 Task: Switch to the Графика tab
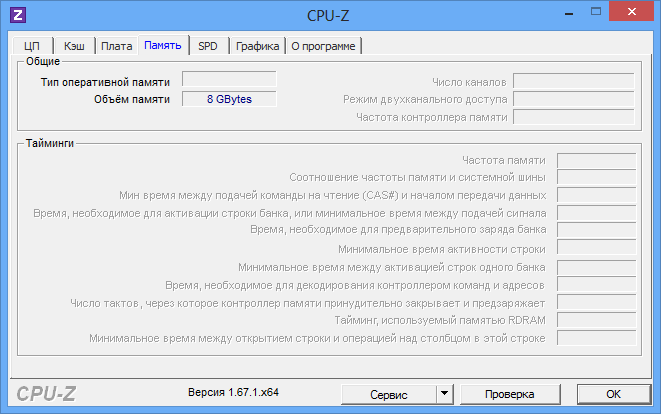[x=258, y=46]
